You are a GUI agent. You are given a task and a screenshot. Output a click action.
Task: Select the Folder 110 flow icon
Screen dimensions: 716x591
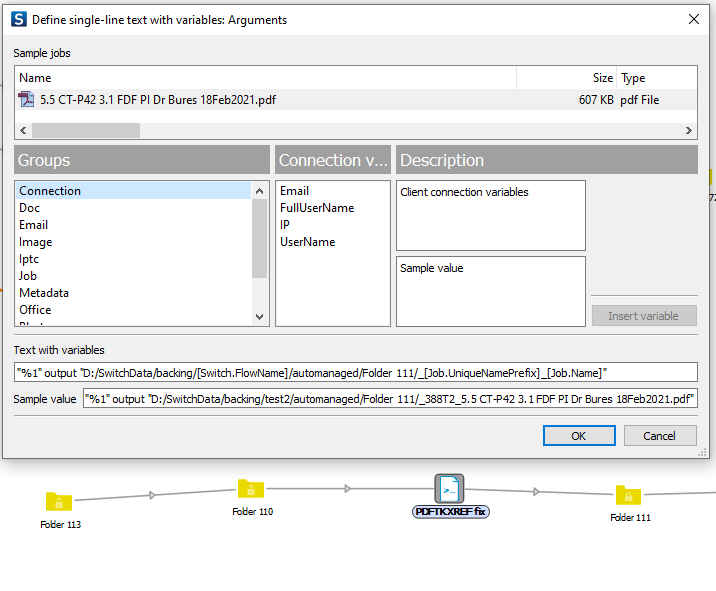click(x=250, y=489)
